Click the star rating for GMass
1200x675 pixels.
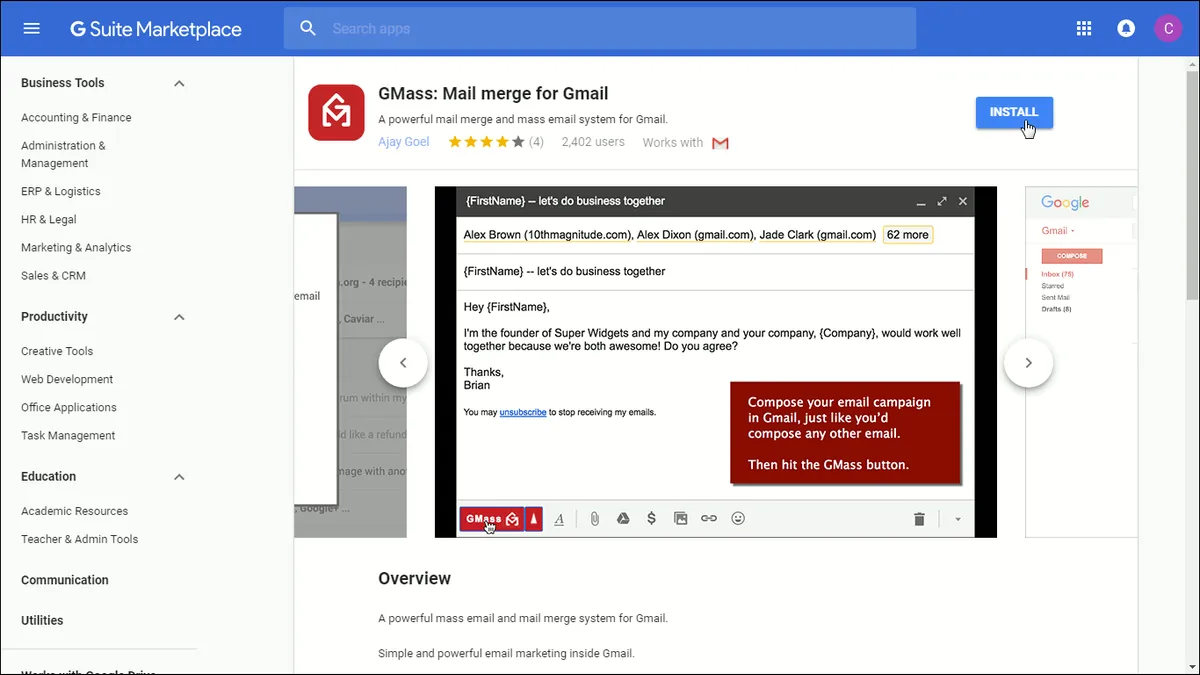[x=486, y=142]
